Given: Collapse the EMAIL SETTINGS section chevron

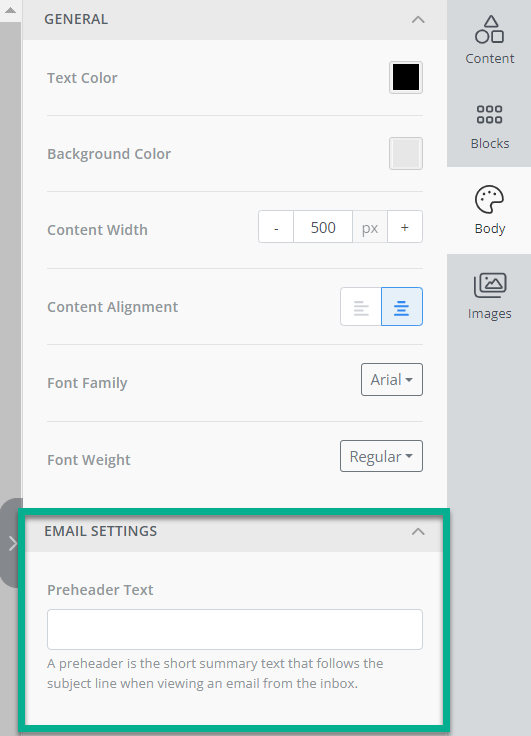Looking at the screenshot, I should [418, 531].
